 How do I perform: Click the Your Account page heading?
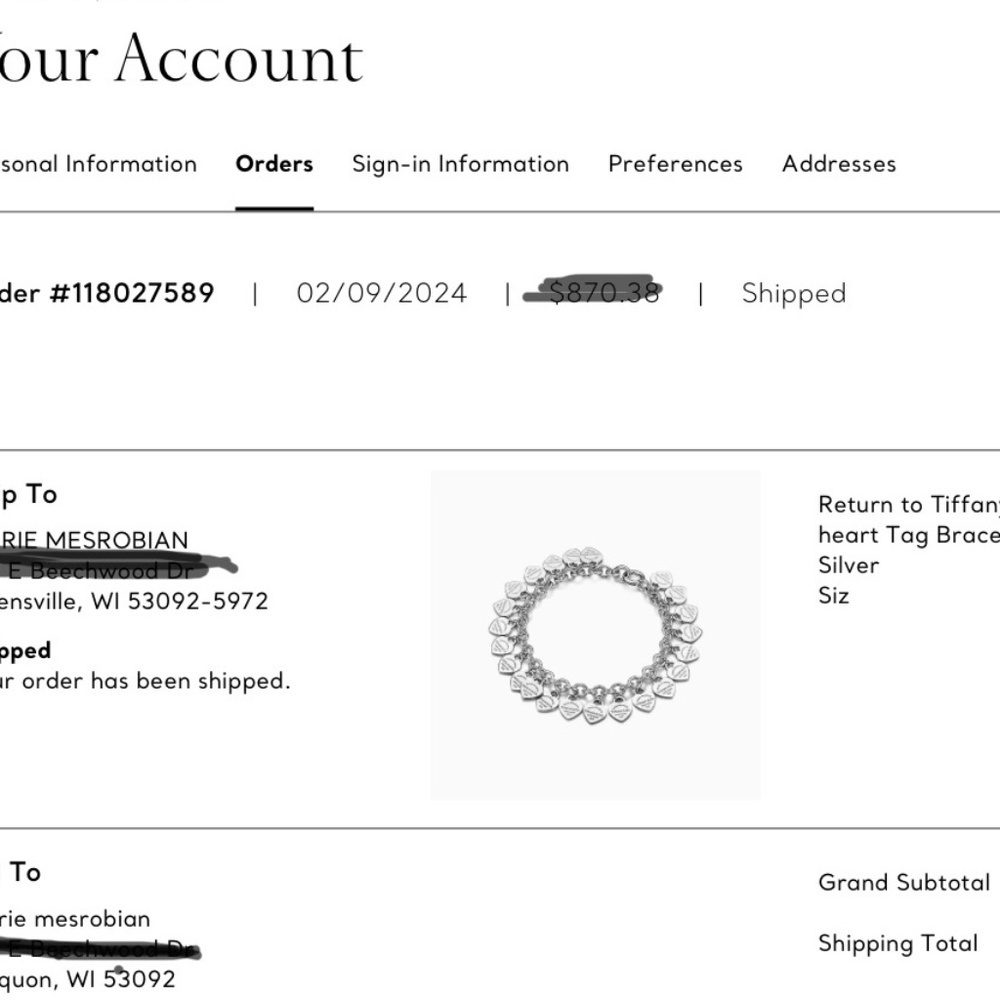181,59
